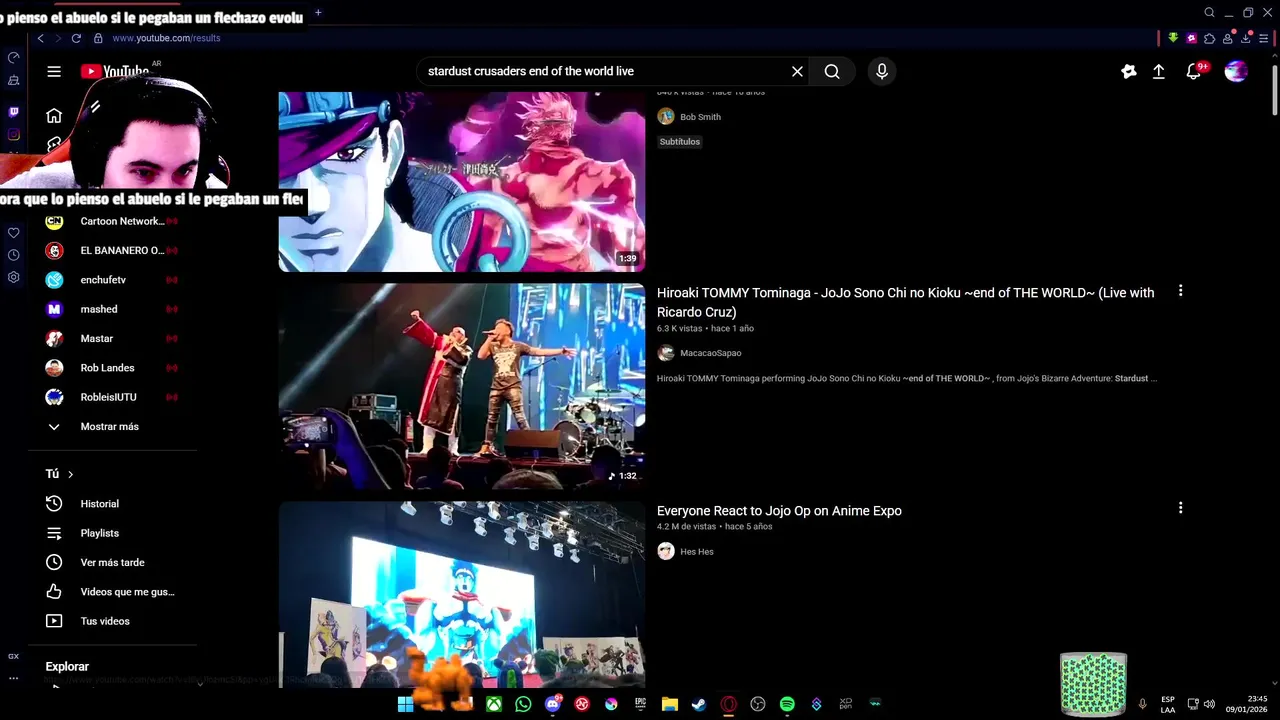
Task: Open Twitch in Opera GX sidebar
Action: tap(13, 112)
